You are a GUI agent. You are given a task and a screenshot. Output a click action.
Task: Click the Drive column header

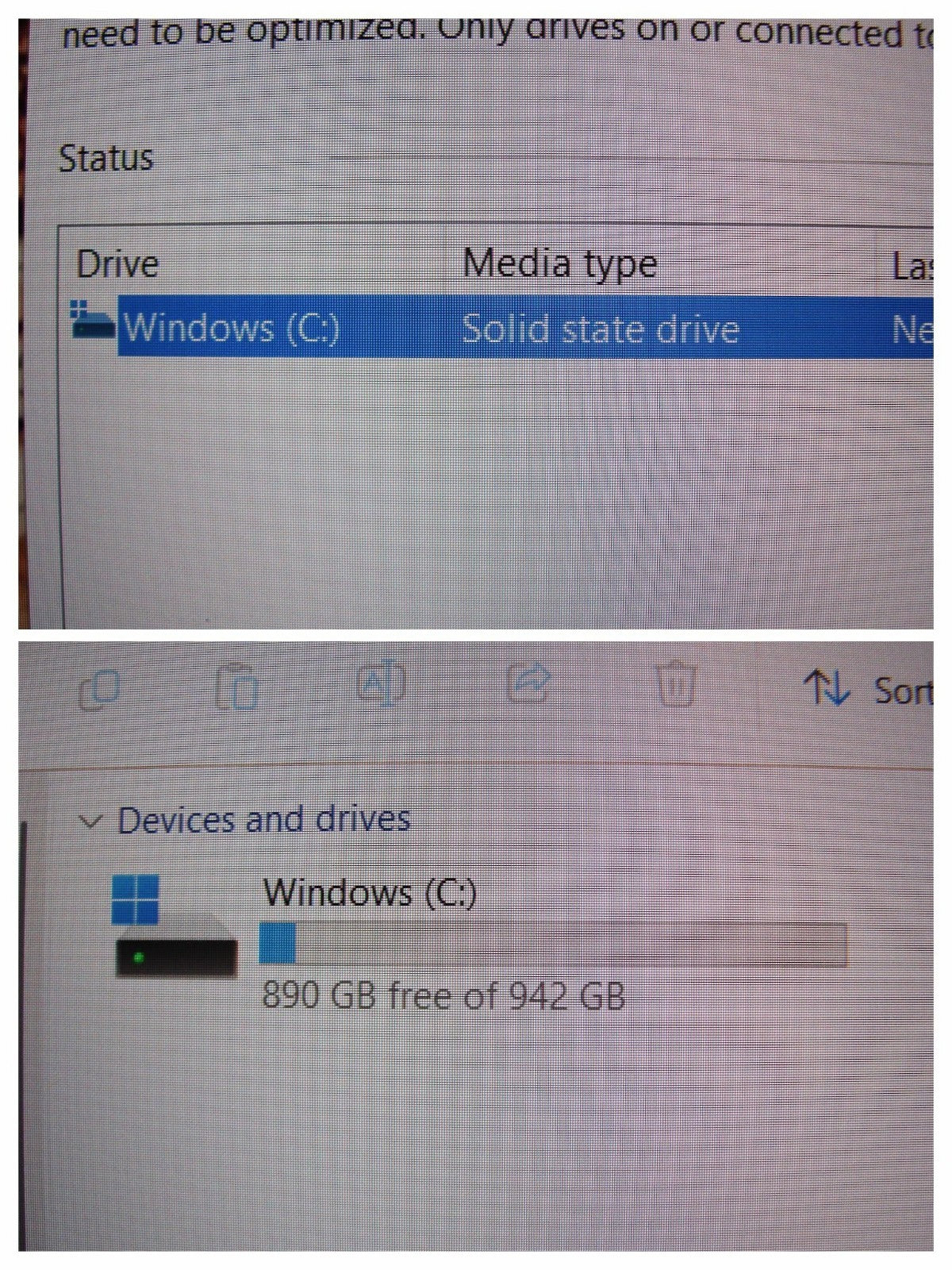[117, 264]
